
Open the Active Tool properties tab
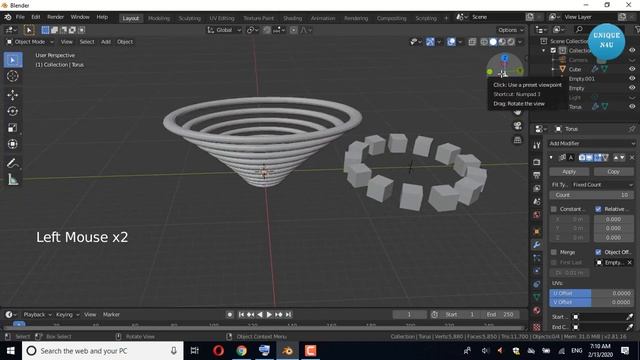[537, 145]
